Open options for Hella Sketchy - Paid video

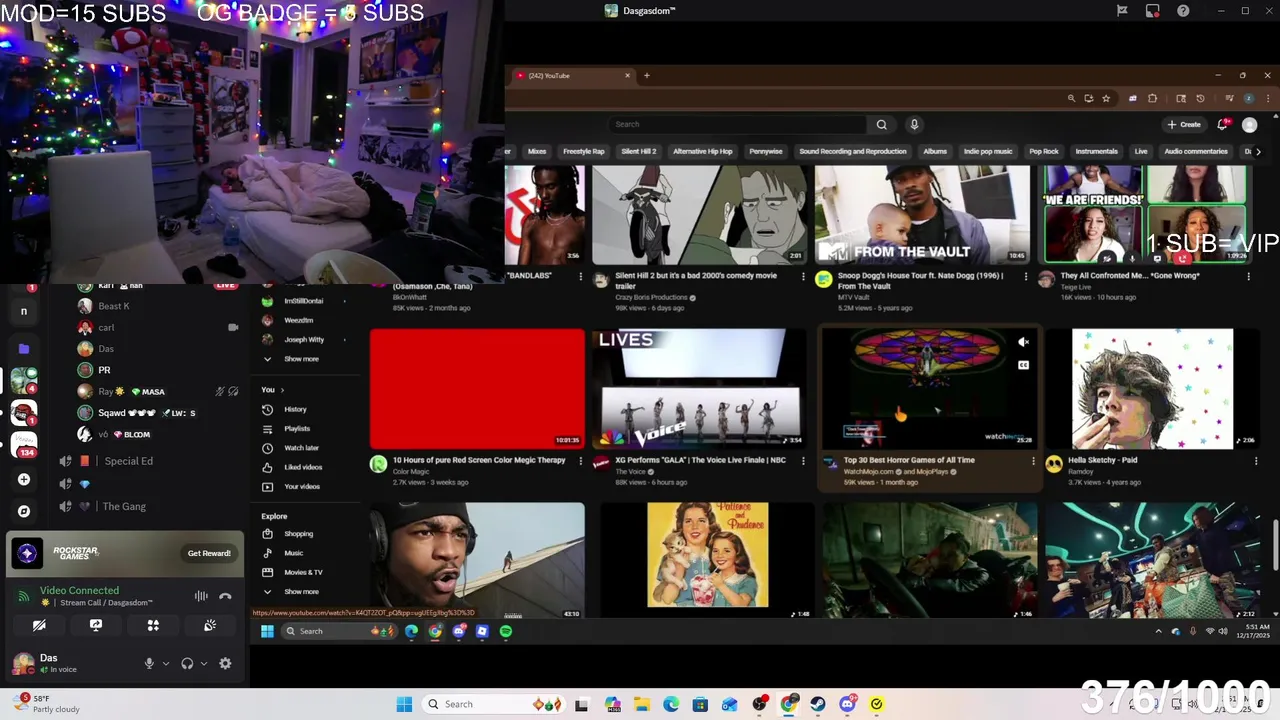(1256, 461)
